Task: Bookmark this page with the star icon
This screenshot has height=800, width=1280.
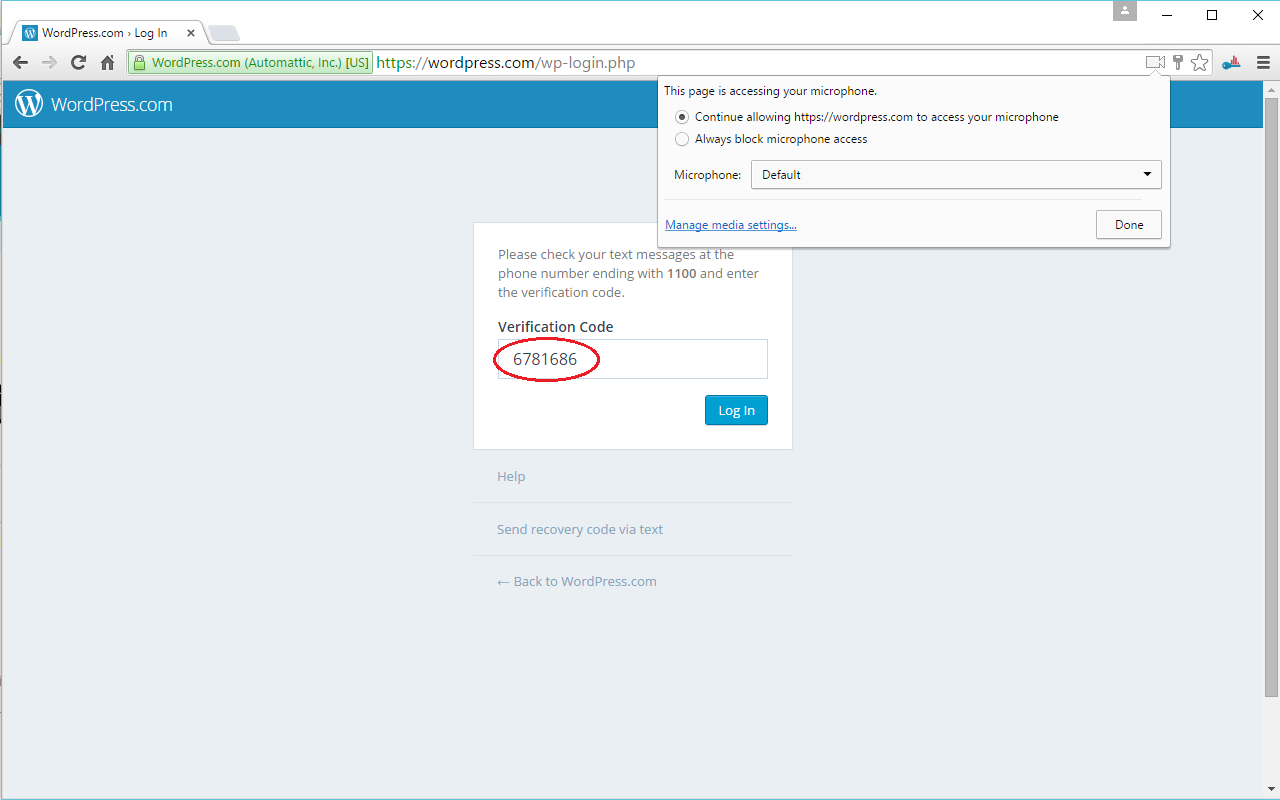Action: (x=1200, y=63)
